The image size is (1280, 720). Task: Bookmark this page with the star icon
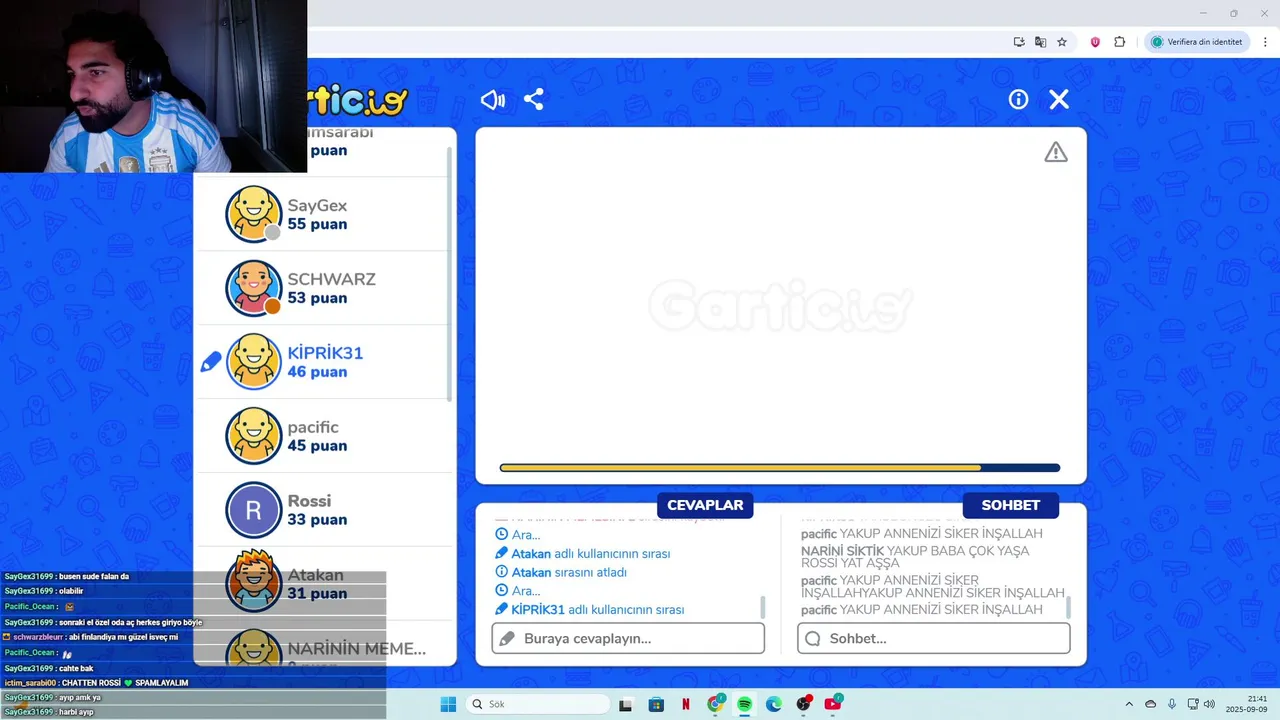1062,42
